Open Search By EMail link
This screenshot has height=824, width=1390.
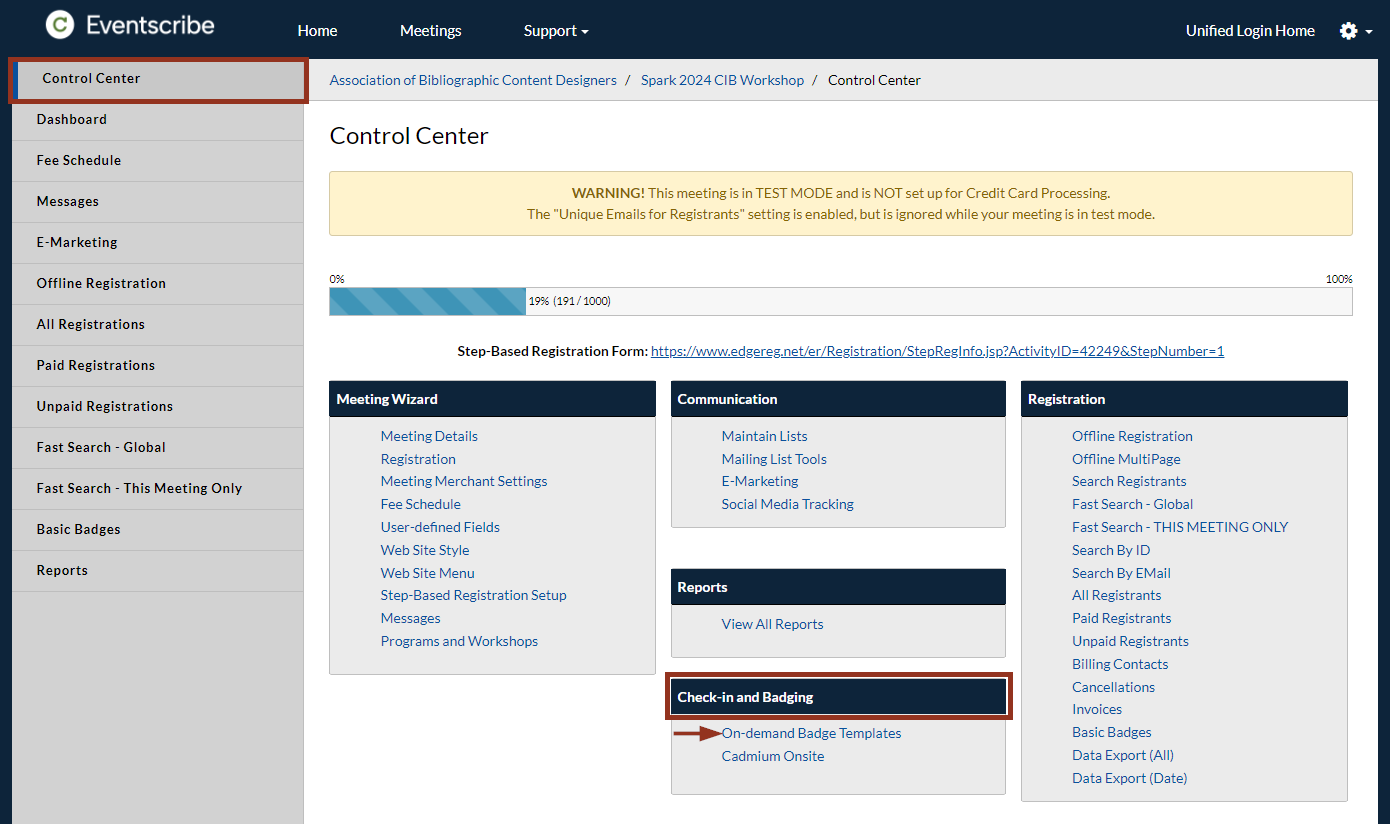(x=1121, y=573)
